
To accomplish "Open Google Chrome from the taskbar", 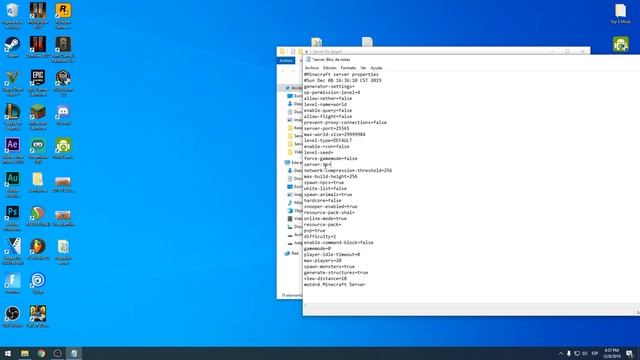I will (41, 353).
